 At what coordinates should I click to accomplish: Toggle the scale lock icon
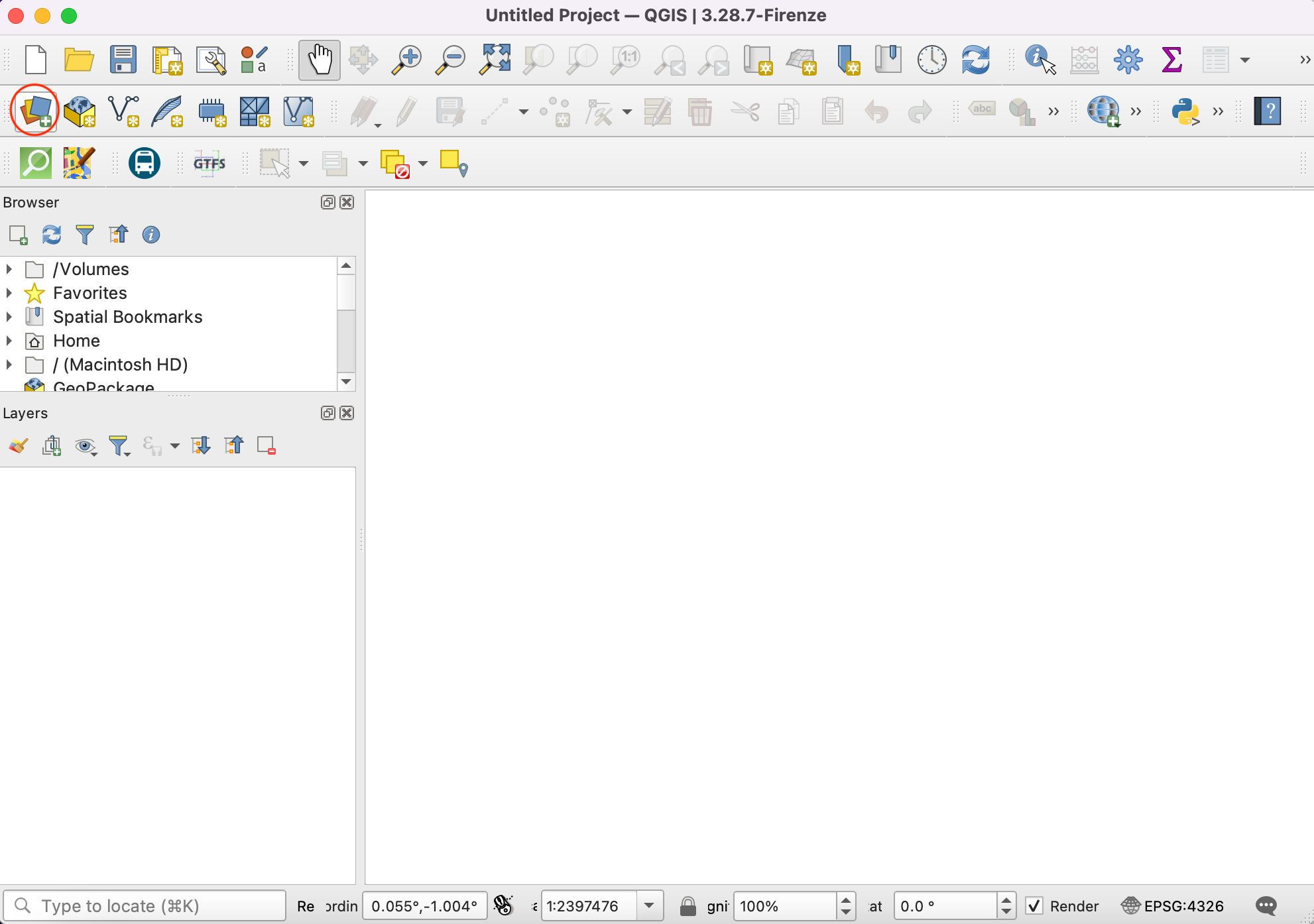point(688,905)
